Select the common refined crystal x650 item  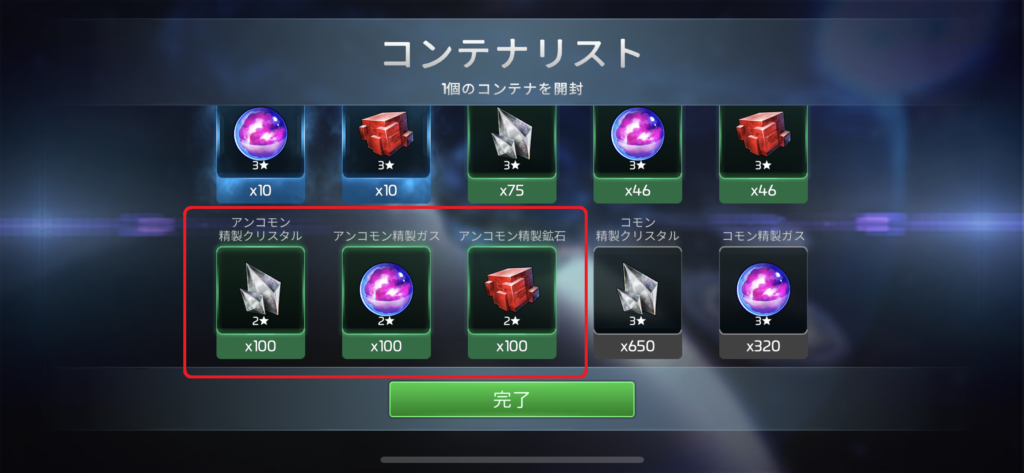click(x=637, y=302)
